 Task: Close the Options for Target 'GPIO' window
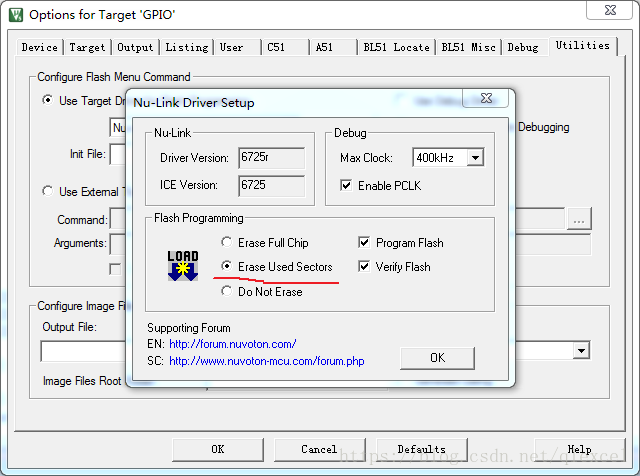coord(610,10)
